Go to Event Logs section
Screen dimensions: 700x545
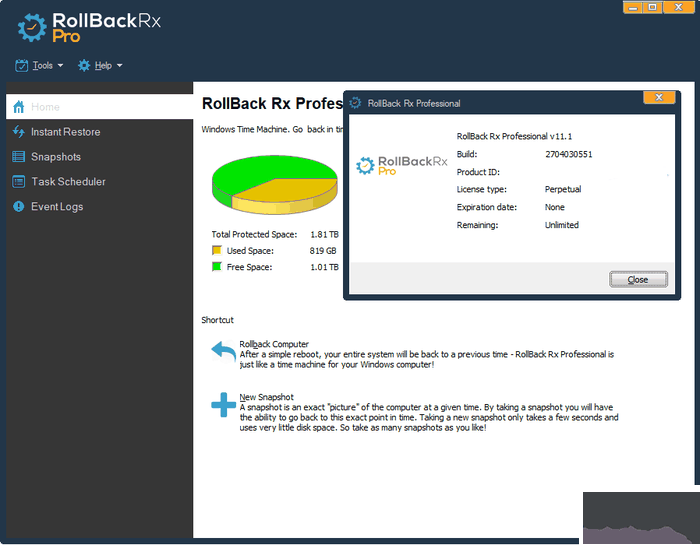[57, 207]
